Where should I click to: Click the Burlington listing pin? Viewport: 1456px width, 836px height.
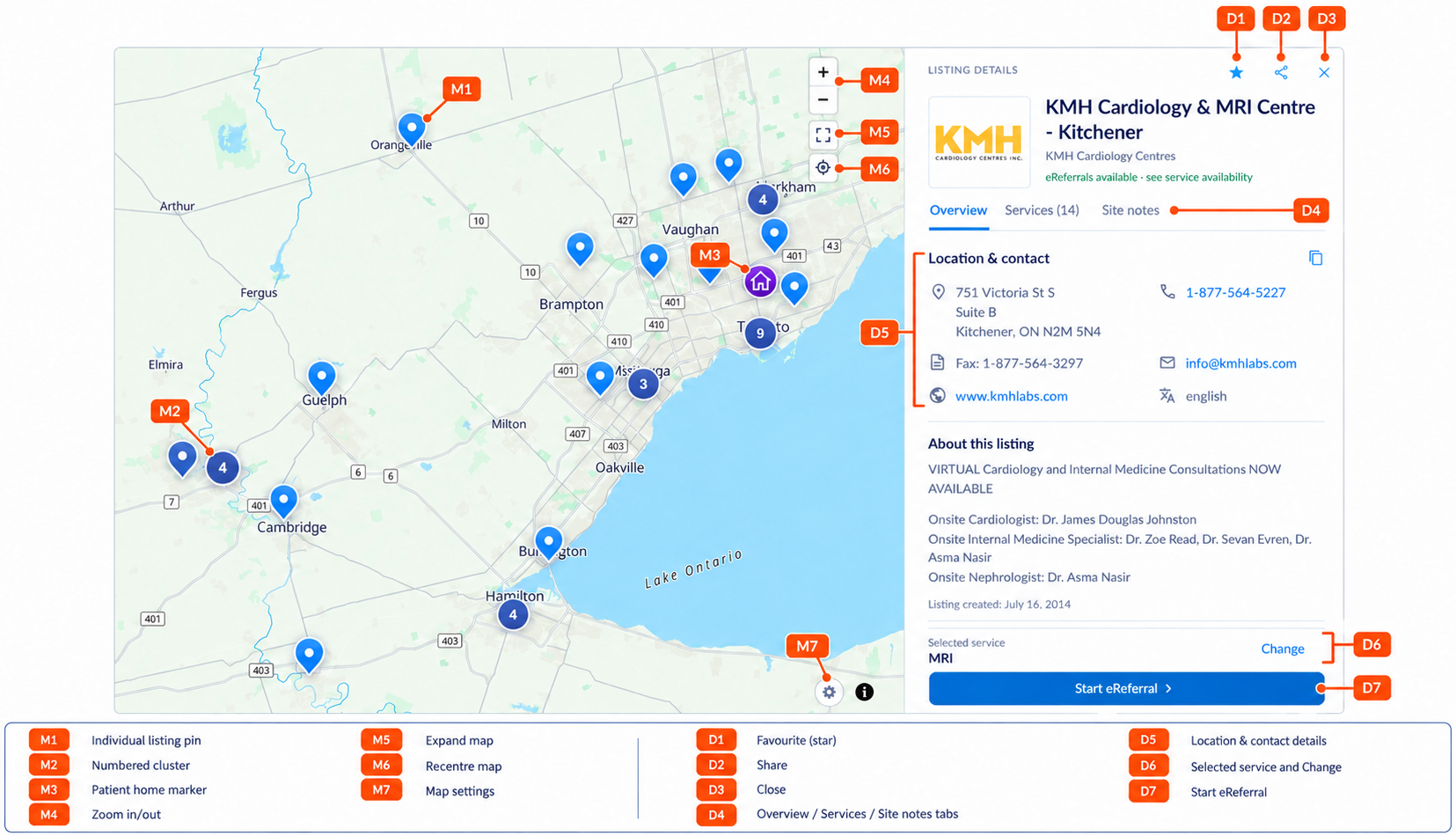(549, 543)
